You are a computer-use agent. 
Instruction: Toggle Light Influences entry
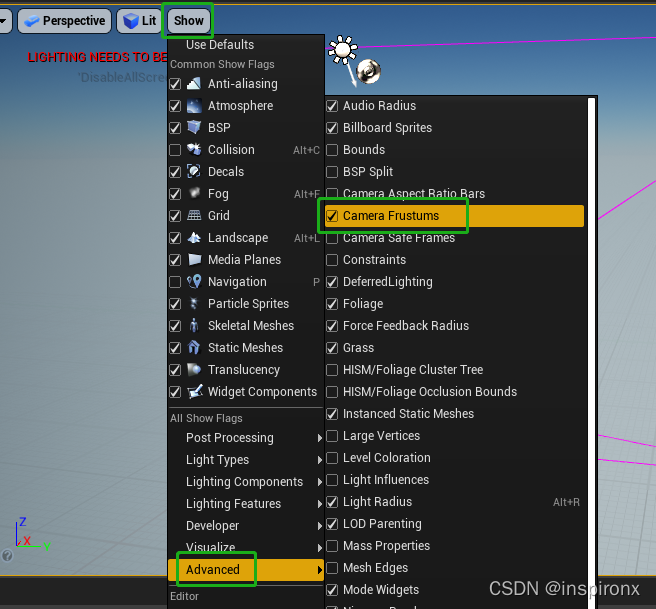[x=455, y=480]
